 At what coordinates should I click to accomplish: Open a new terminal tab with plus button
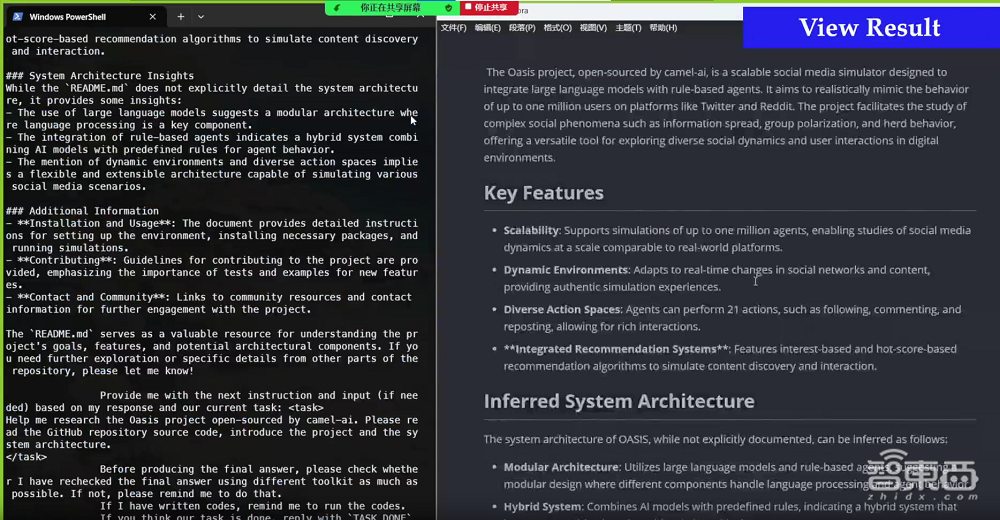pos(181,17)
